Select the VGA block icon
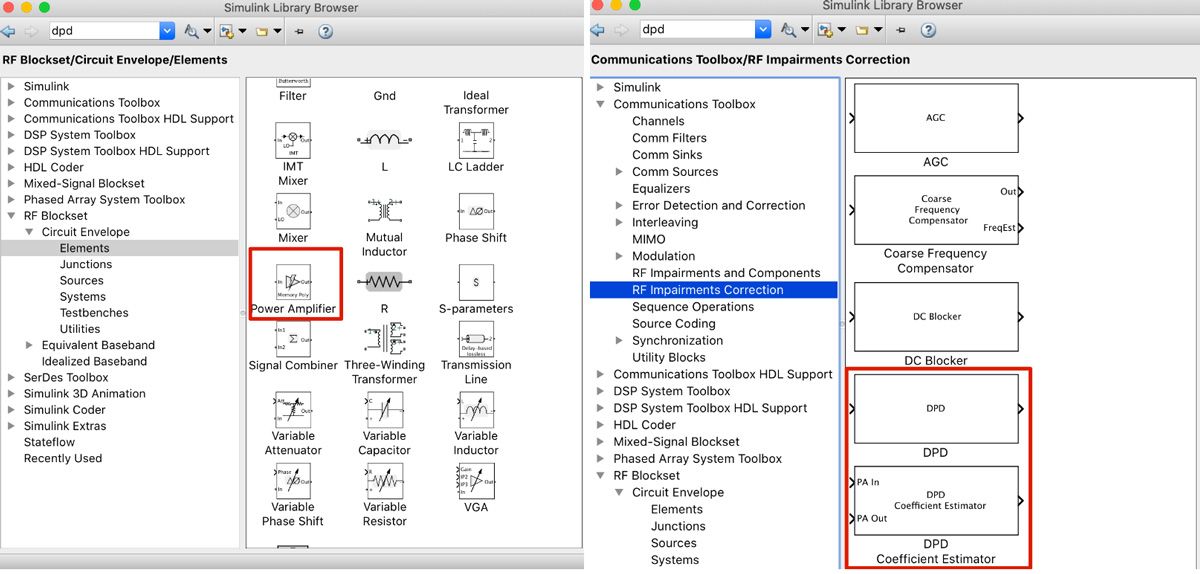The image size is (1200, 574). 476,481
